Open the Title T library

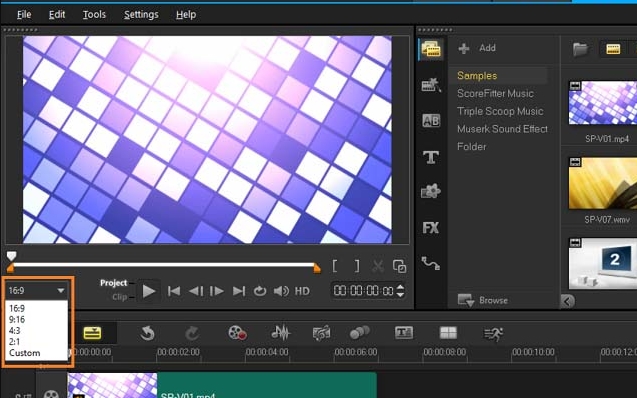tap(431, 157)
